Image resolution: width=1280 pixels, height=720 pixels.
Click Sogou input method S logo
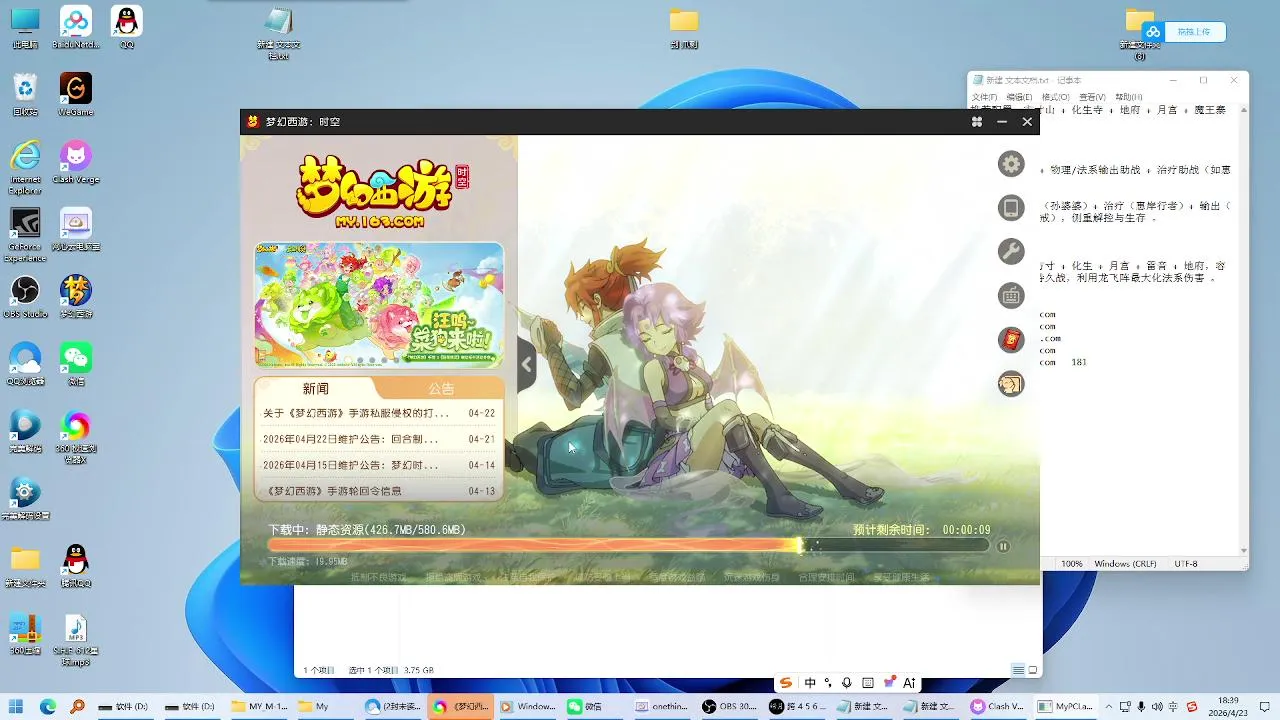786,683
